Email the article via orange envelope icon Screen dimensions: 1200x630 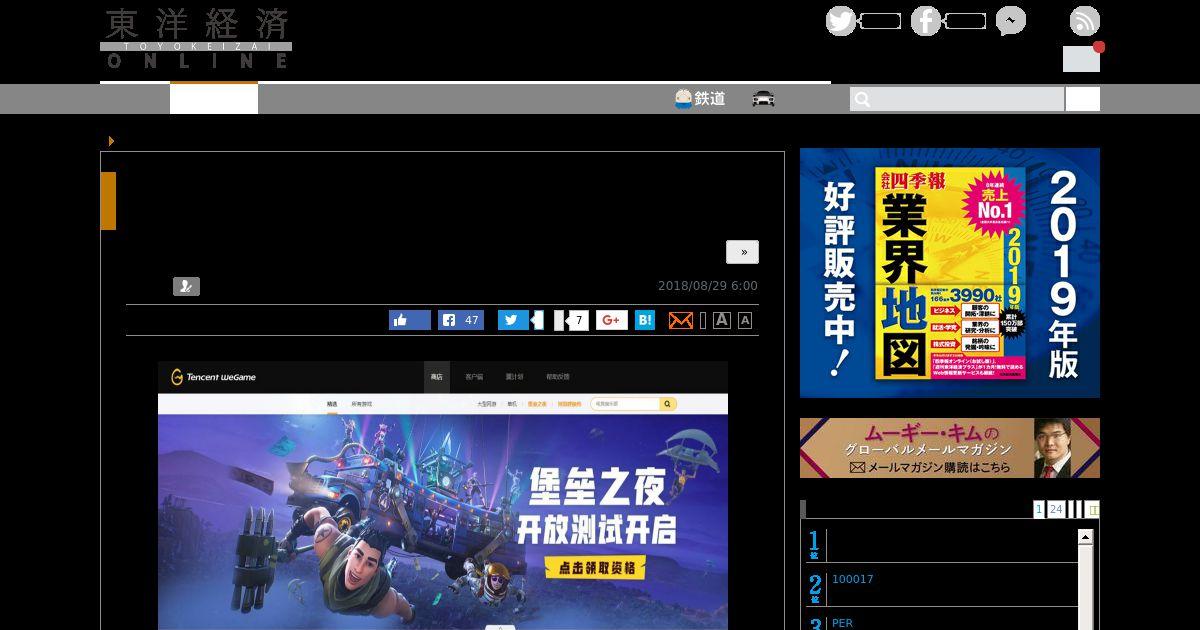pos(680,320)
